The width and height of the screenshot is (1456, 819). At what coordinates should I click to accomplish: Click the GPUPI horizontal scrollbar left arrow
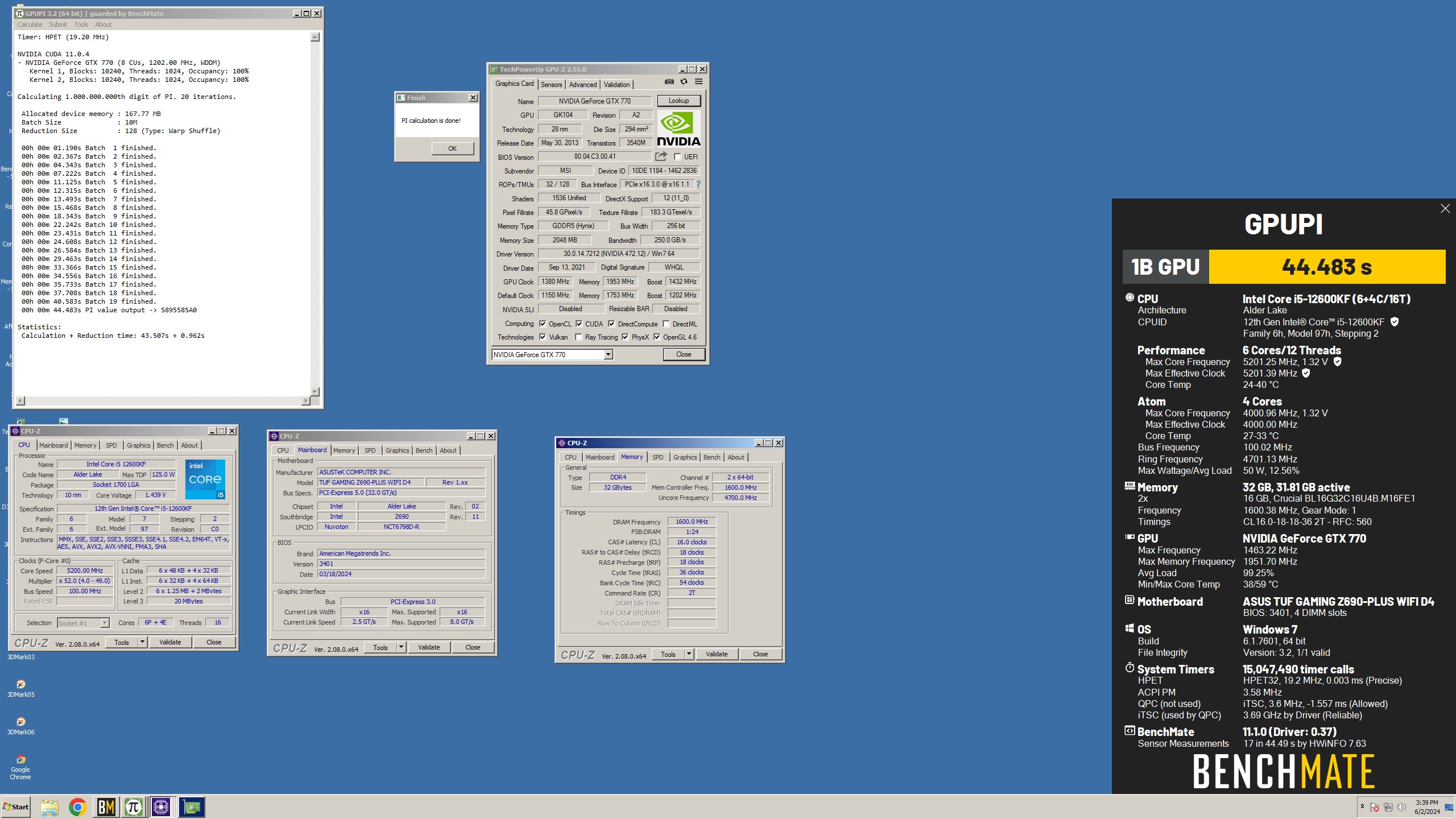click(x=20, y=401)
